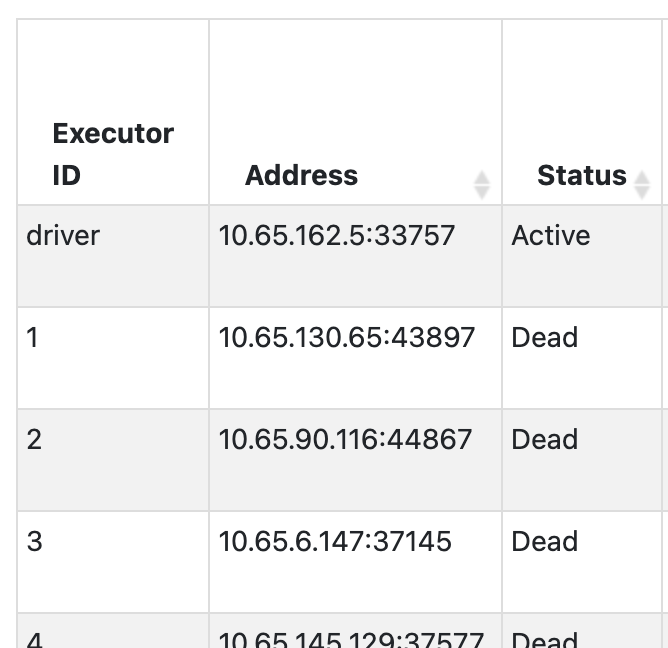Click the Status column header label
The image size is (668, 648).
tap(581, 176)
